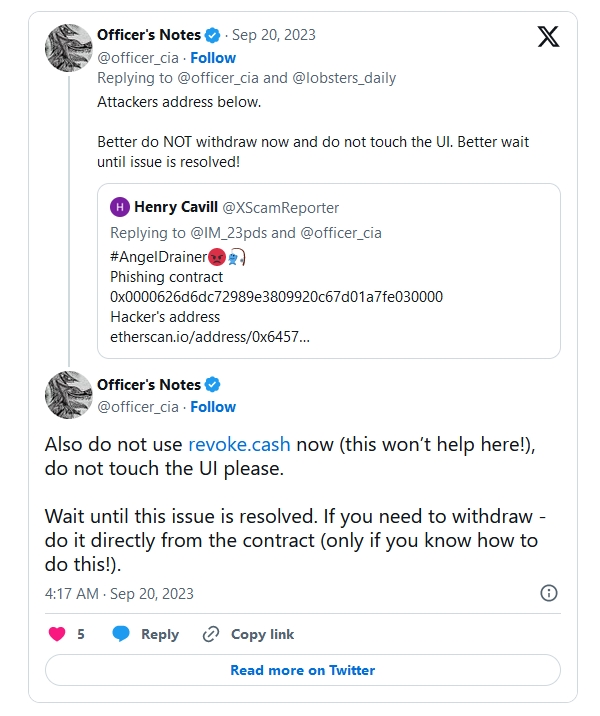The height and width of the screenshot is (716, 600).
Task: Follow @officer_cia in second tweet
Action: click(x=213, y=407)
